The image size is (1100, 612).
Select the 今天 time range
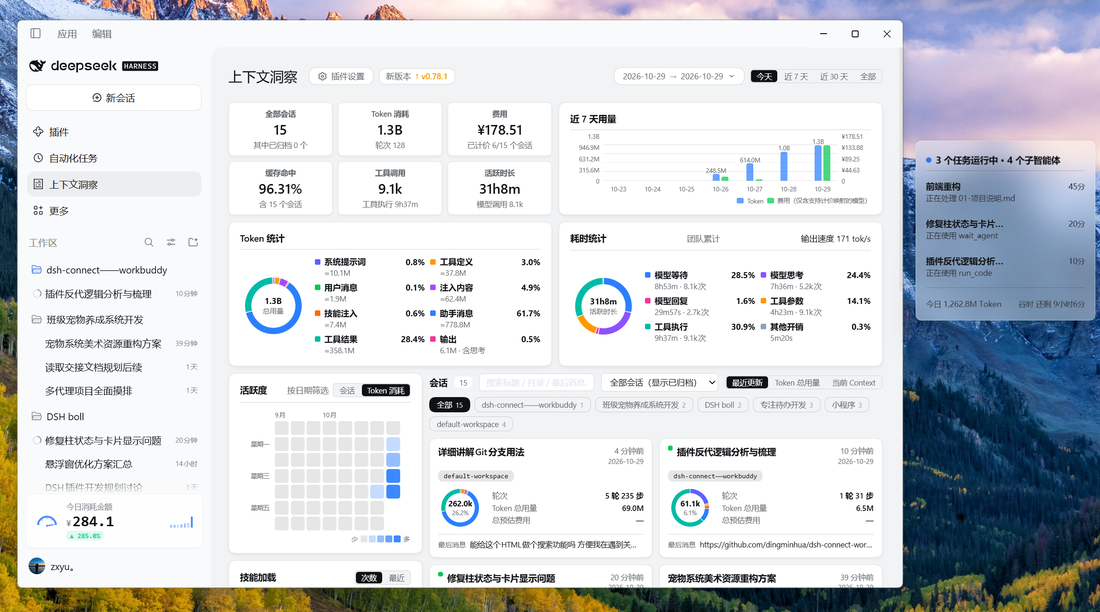(764, 76)
